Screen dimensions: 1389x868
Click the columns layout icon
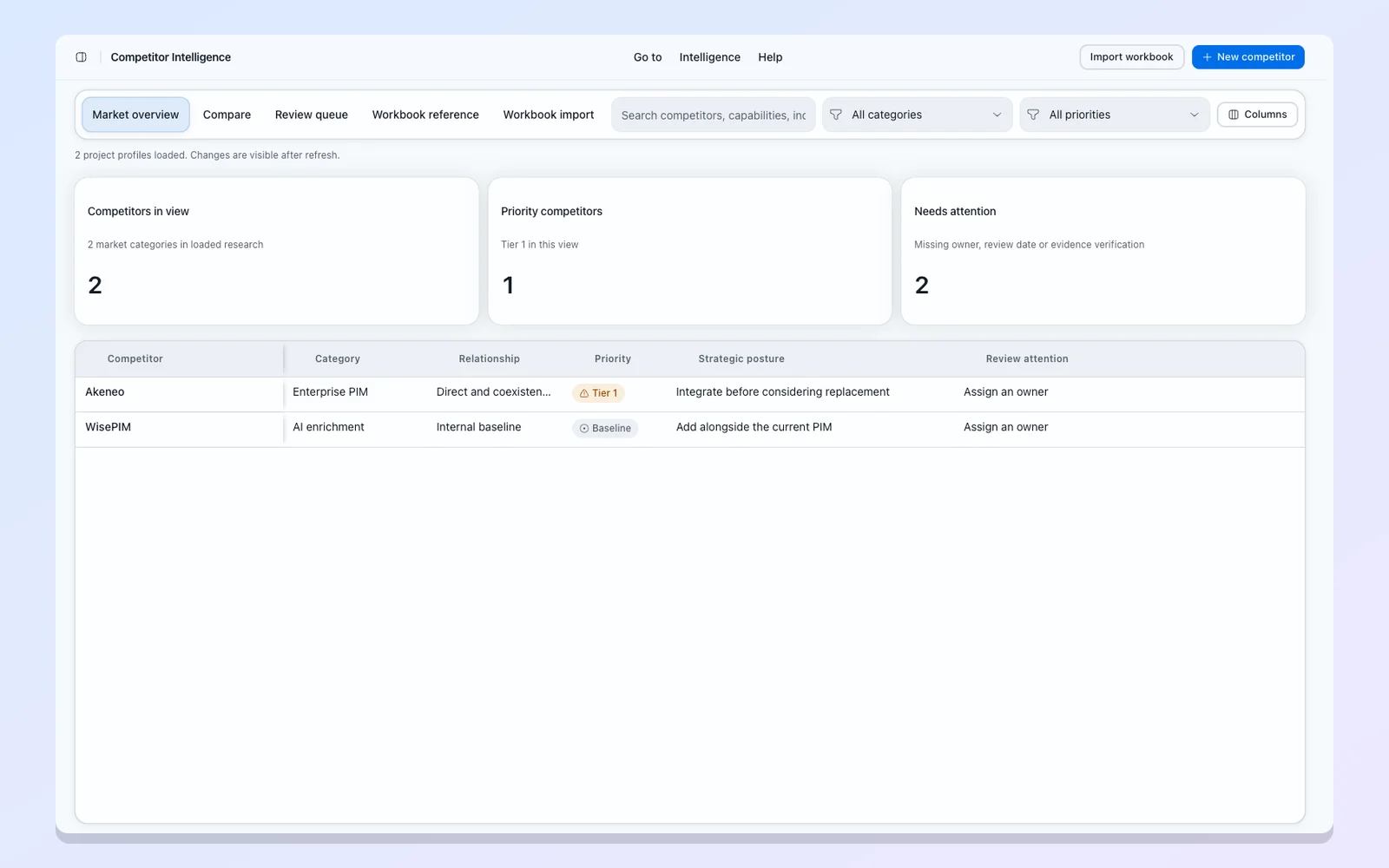(1234, 115)
